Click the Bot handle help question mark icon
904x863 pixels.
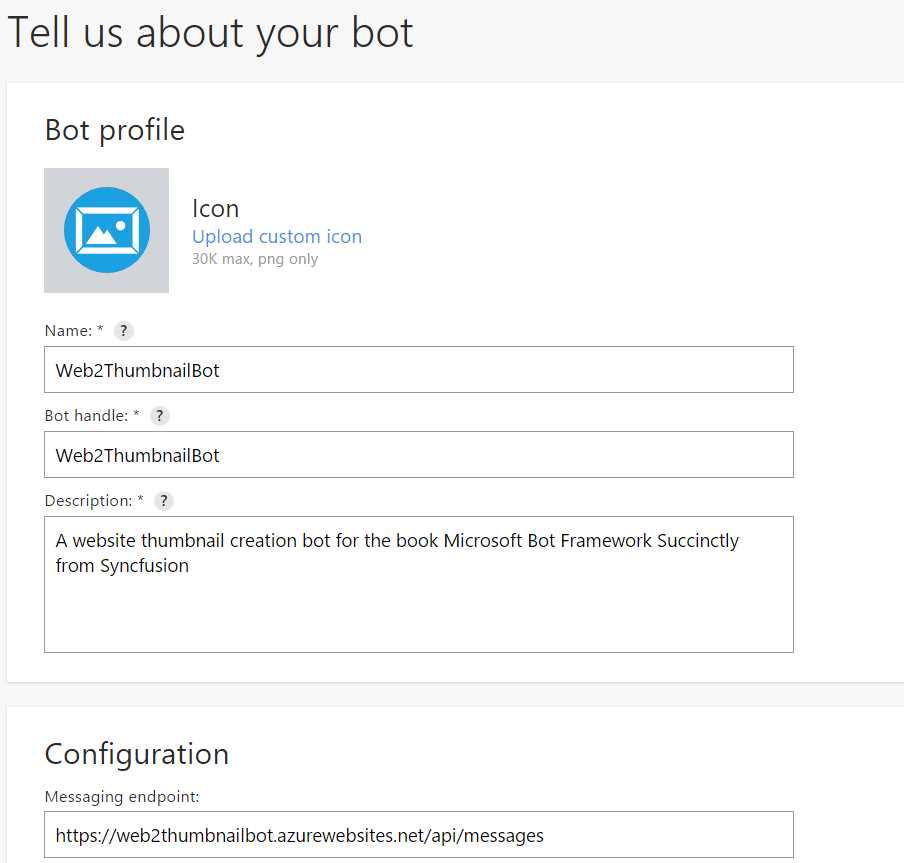click(159, 415)
